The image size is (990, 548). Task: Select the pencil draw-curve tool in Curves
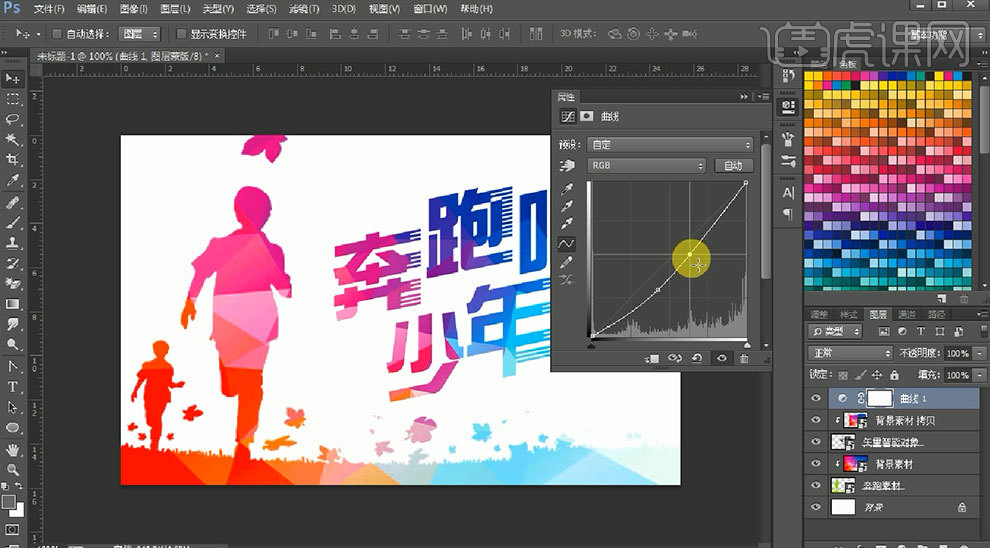(x=566, y=262)
